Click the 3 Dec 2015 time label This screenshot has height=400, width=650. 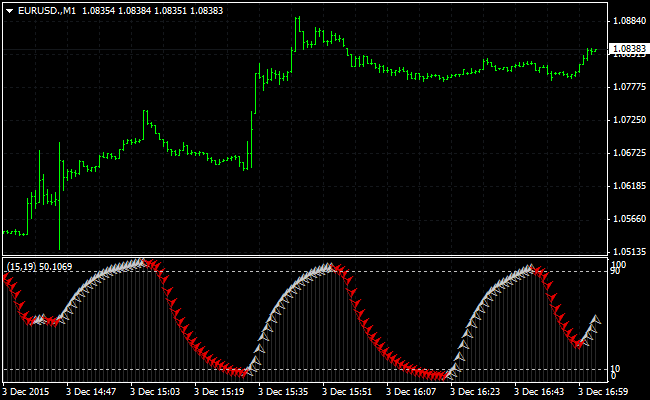point(26,391)
